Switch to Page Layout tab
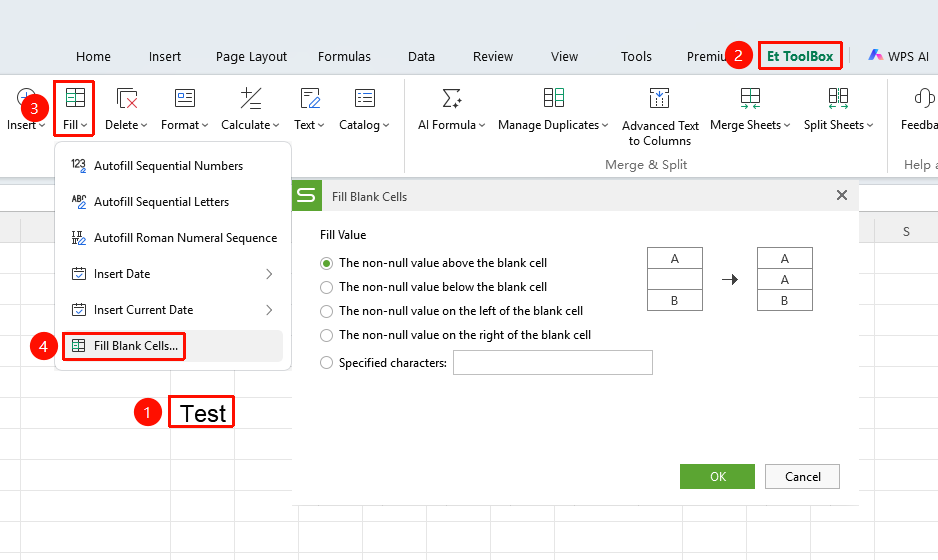This screenshot has height=560, width=938. pos(251,56)
